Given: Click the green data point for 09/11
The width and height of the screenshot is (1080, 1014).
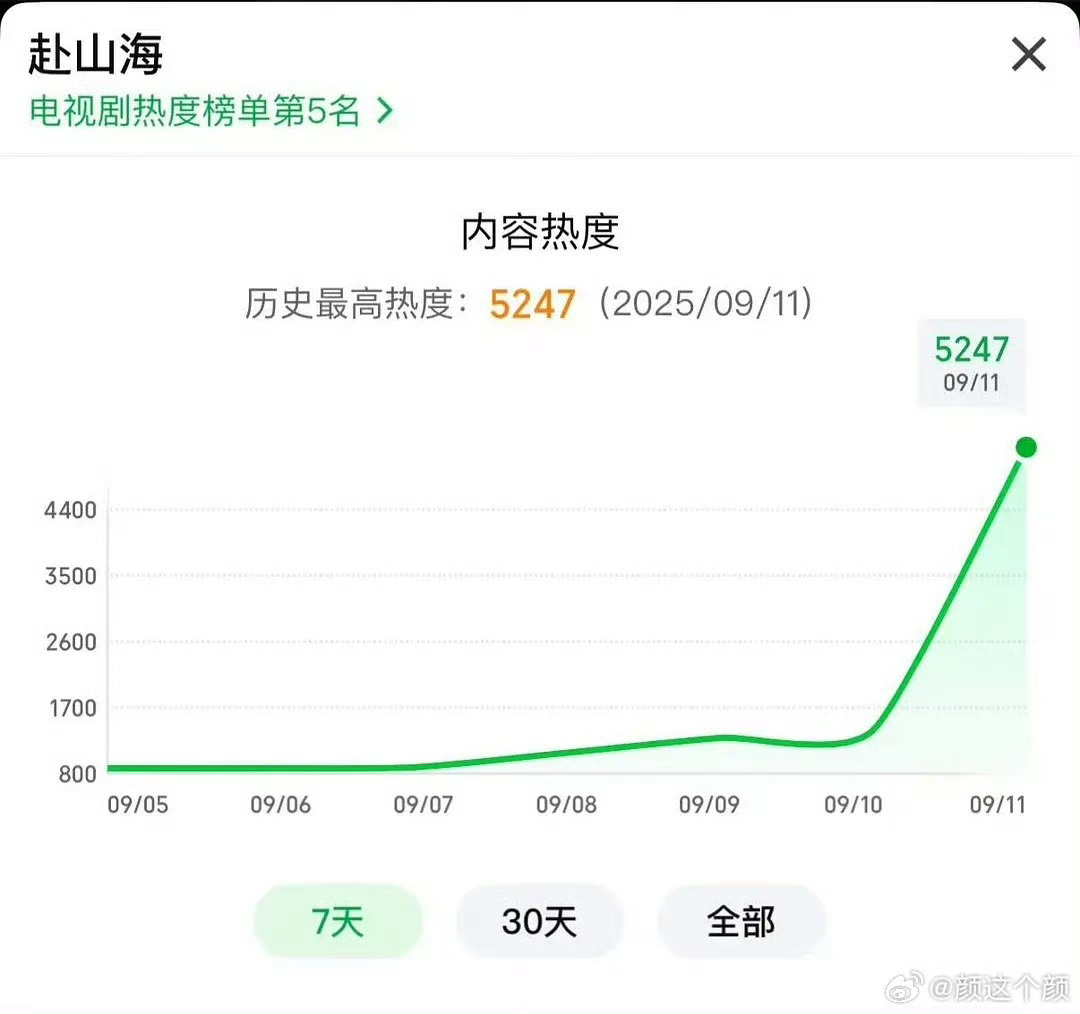Looking at the screenshot, I should pos(1026,447).
